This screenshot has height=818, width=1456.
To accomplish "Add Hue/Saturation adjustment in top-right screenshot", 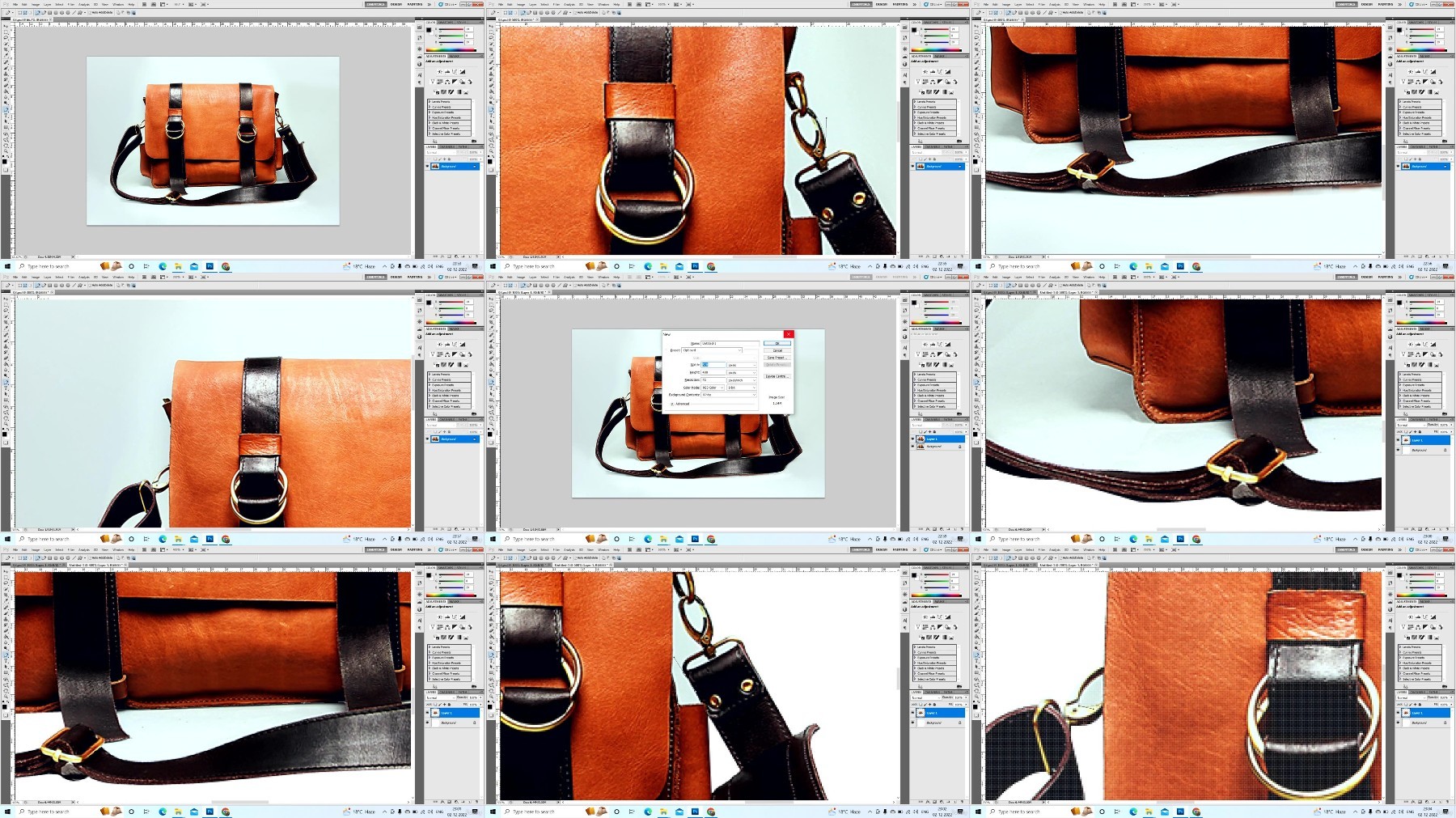I will click(x=1411, y=82).
